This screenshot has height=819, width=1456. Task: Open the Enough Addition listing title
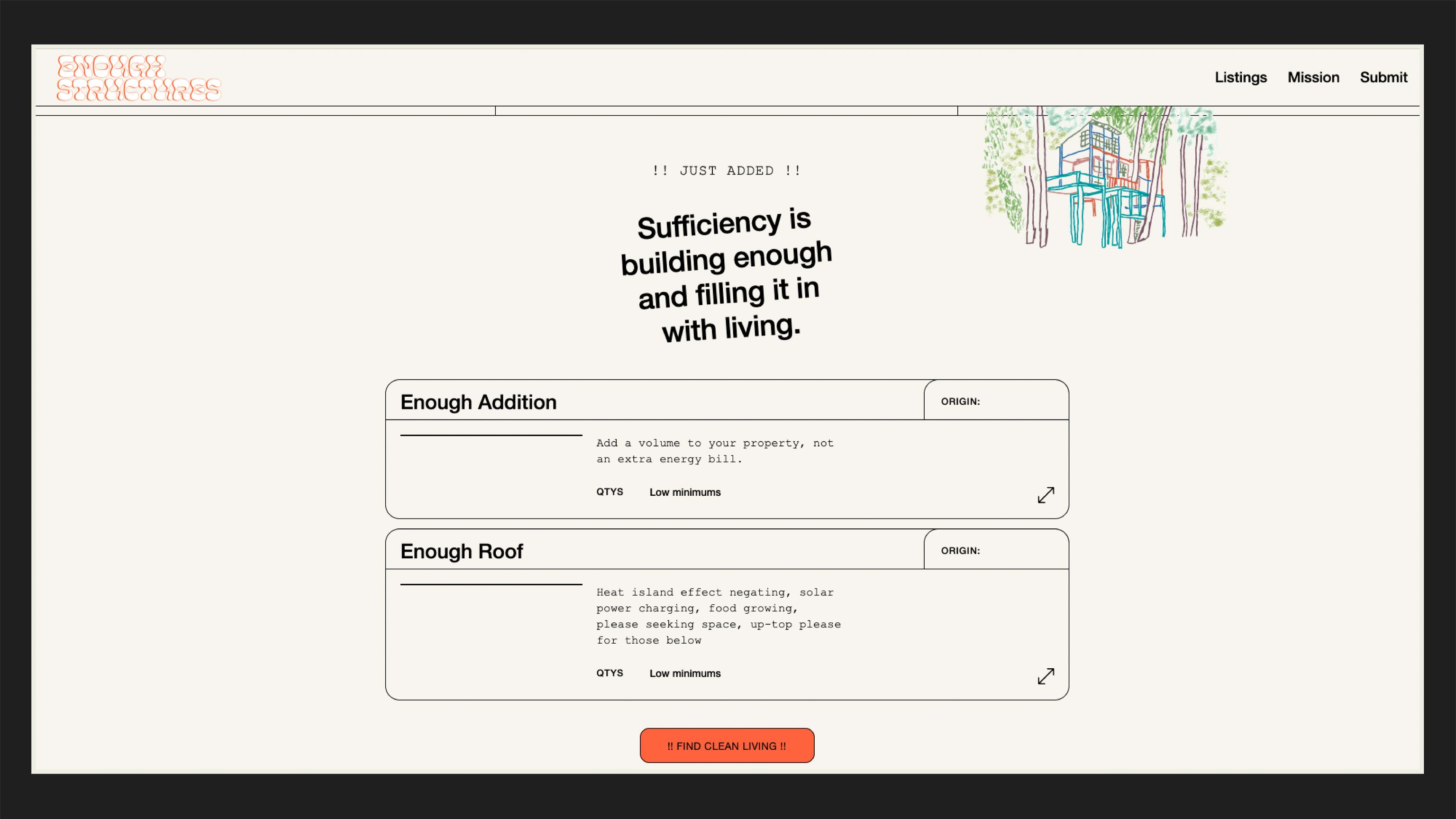[478, 402]
